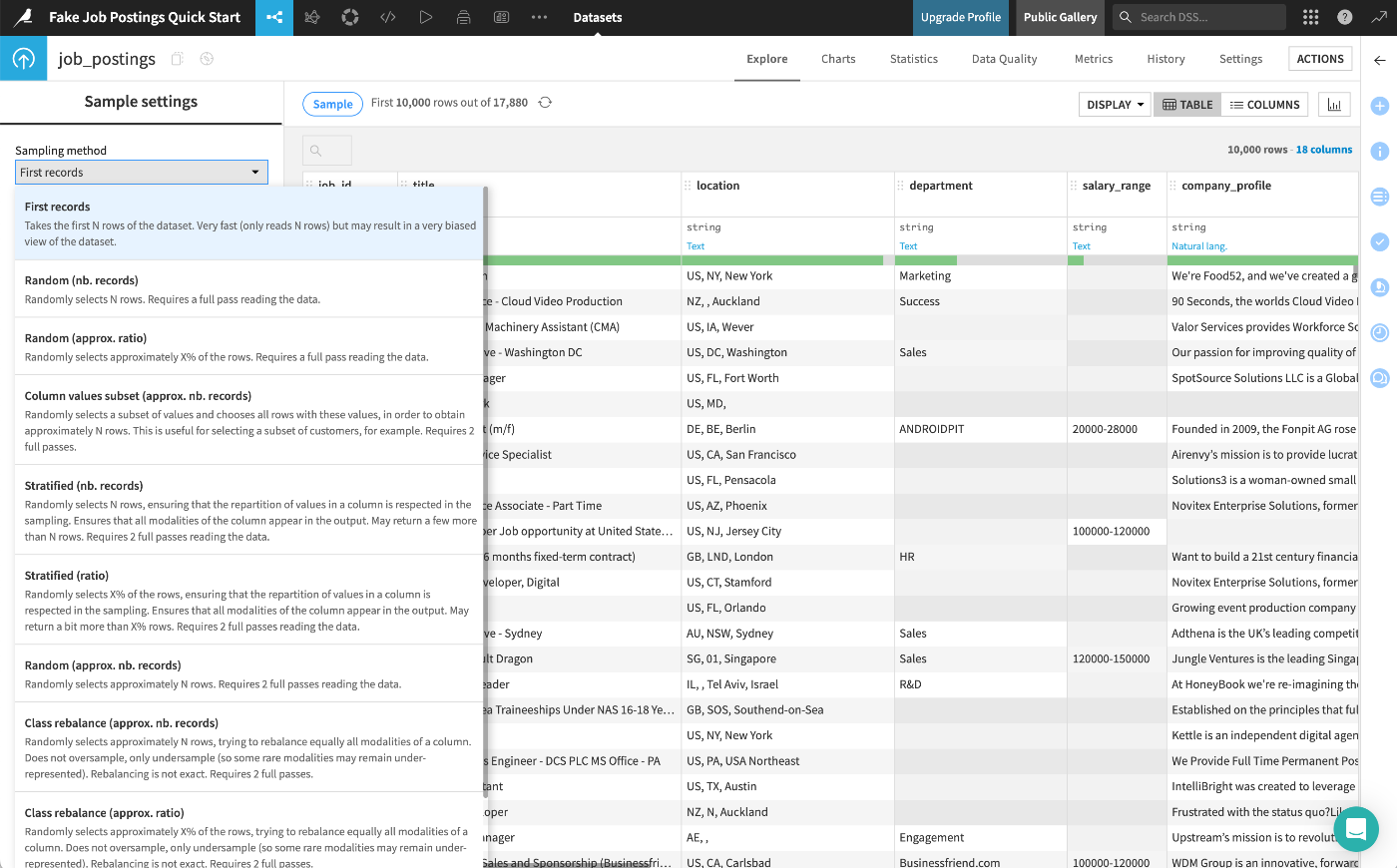The width and height of the screenshot is (1397, 868).
Task: Click the ACTIONS button
Action: click(x=1320, y=59)
